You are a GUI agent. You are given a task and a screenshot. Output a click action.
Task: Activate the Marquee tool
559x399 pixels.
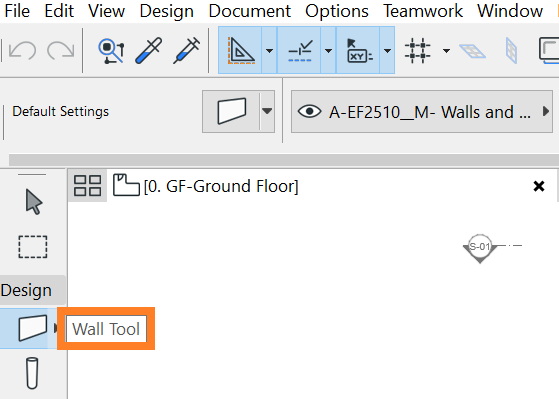[x=33, y=246]
